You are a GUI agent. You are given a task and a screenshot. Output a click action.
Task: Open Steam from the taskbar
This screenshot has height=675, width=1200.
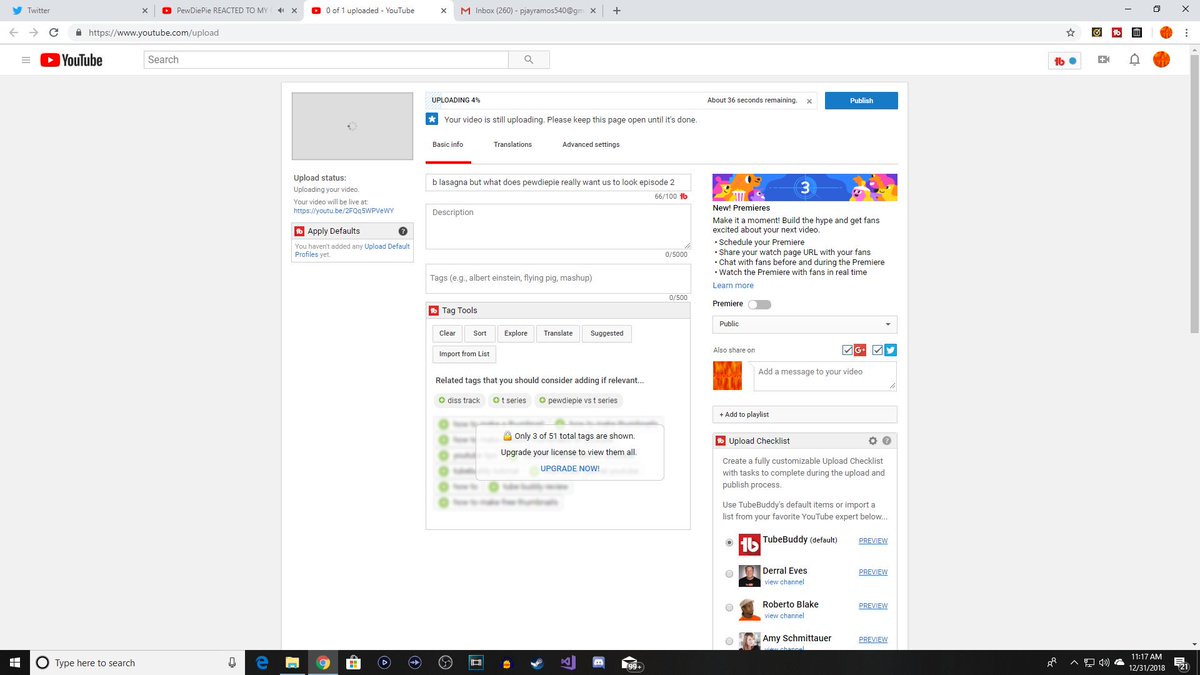pyautogui.click(x=536, y=662)
